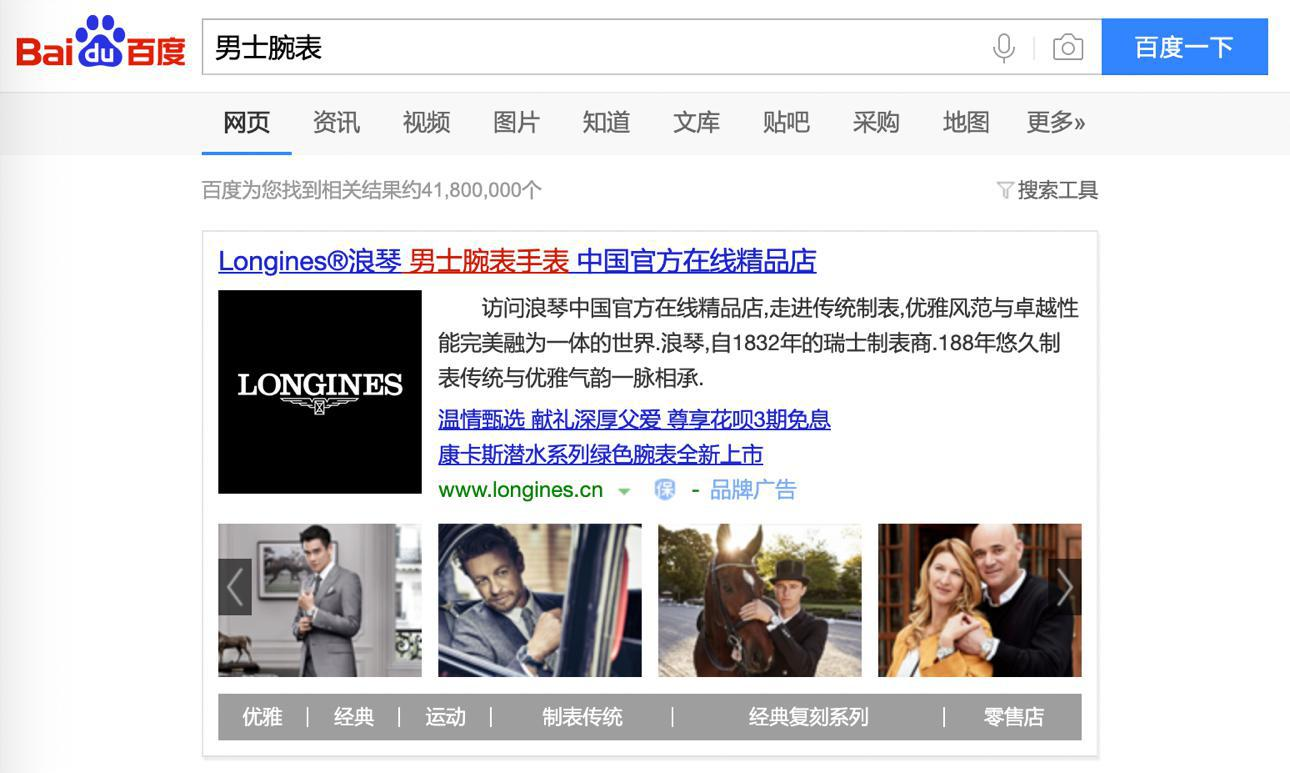This screenshot has width=1290, height=773.
Task: Select the 运动 category
Action: point(445,717)
